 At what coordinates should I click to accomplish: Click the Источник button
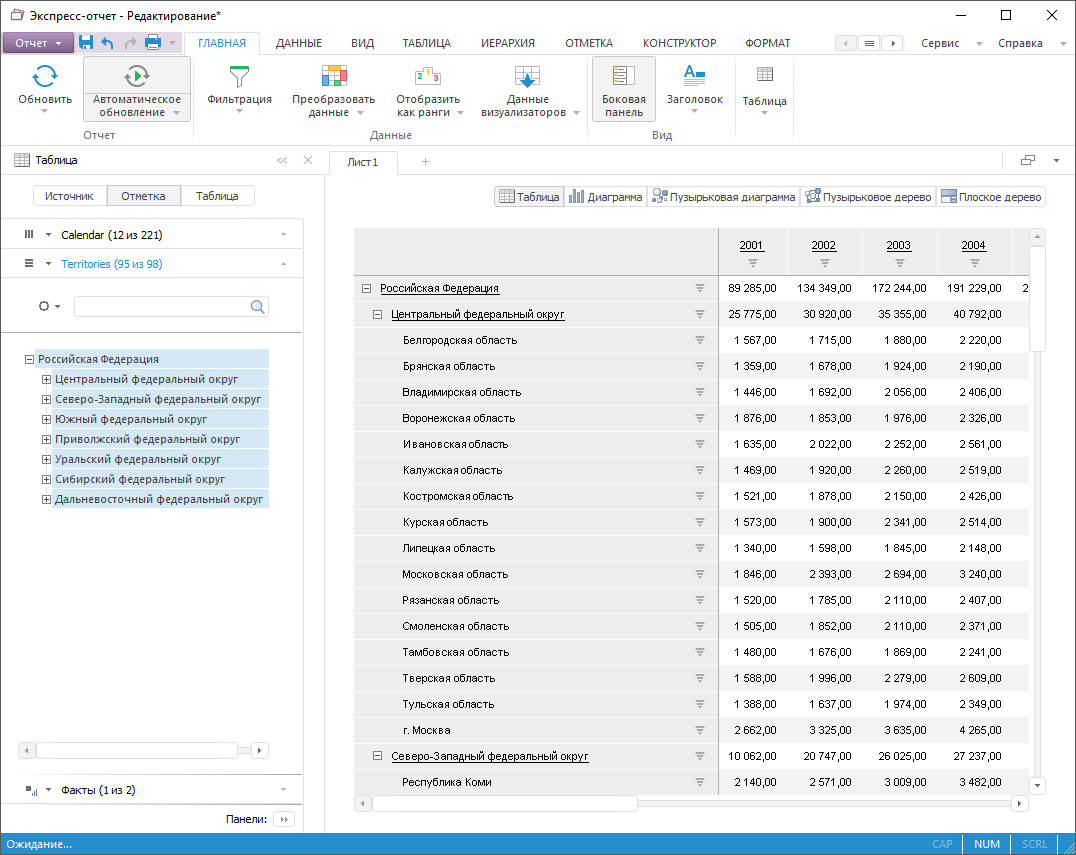point(69,196)
